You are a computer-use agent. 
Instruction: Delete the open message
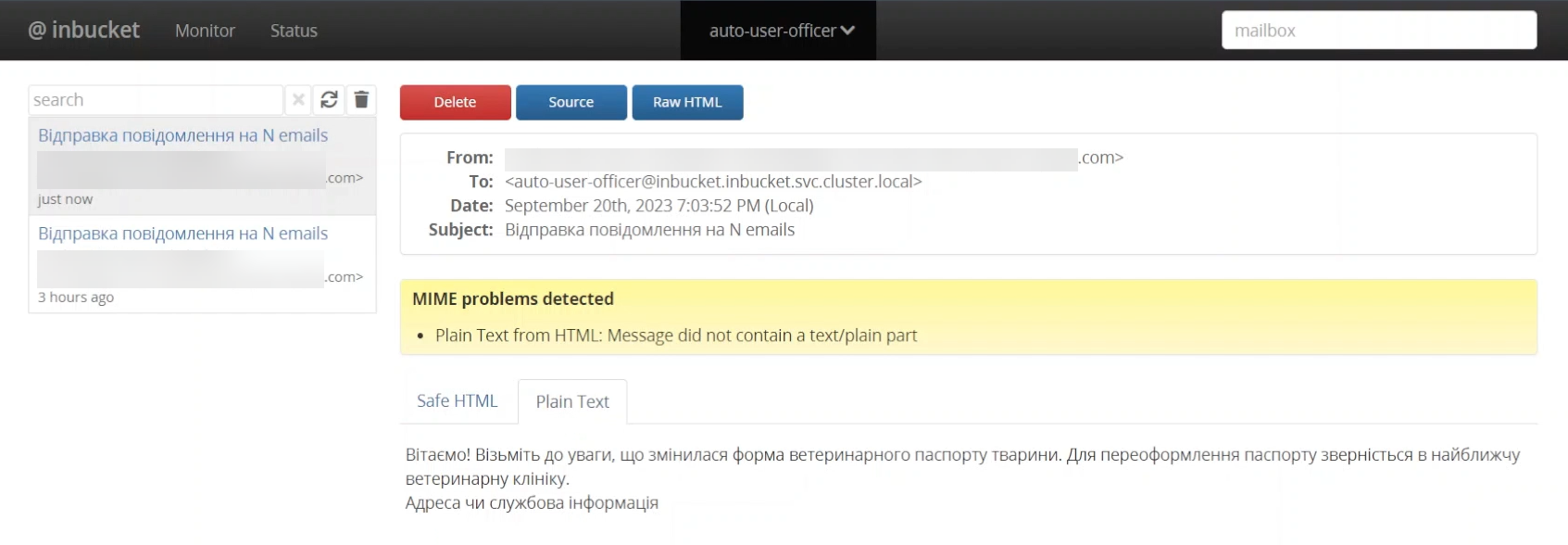coord(455,102)
